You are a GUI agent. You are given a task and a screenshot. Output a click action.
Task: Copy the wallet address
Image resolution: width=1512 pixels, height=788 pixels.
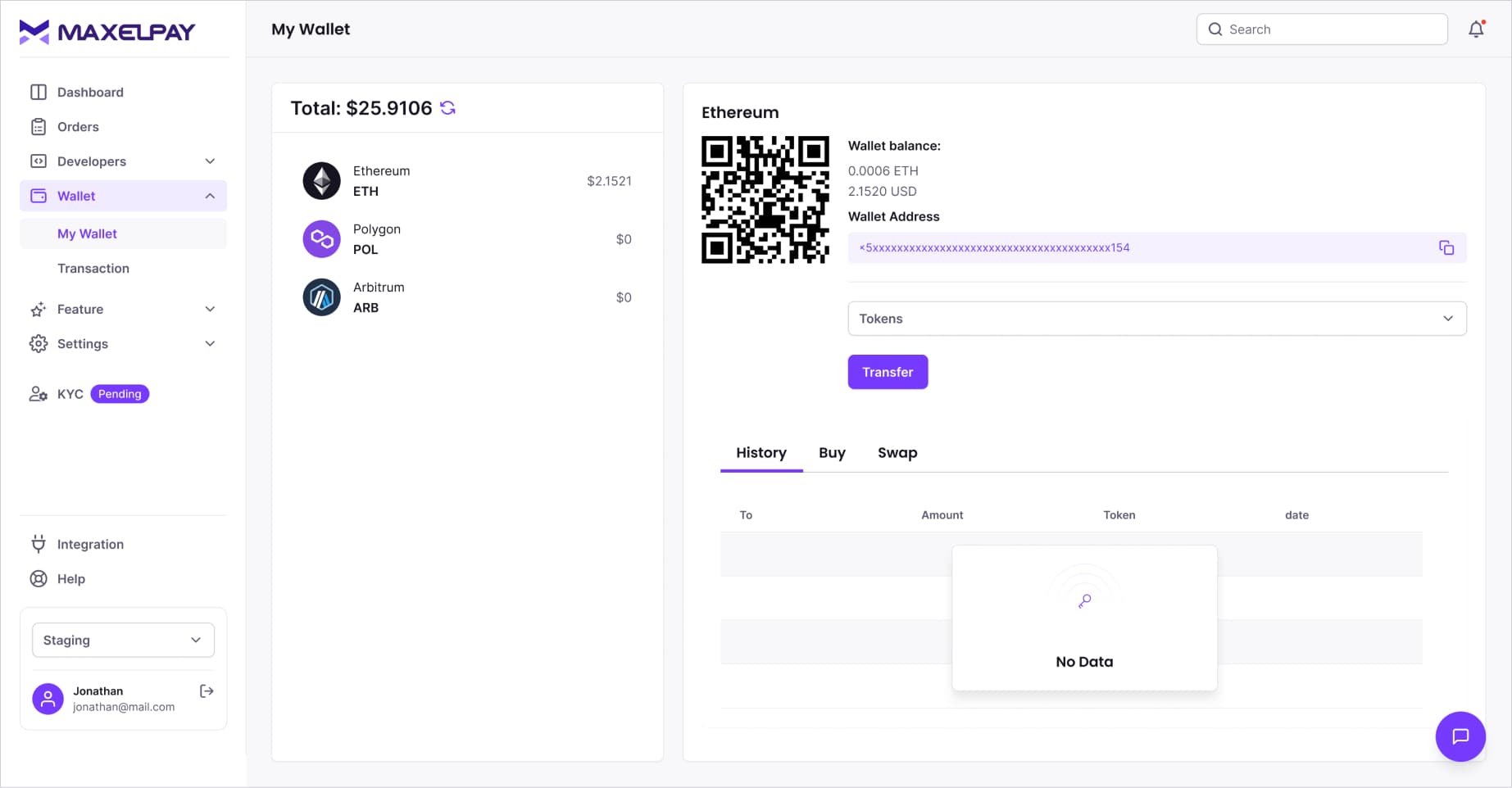1446,247
